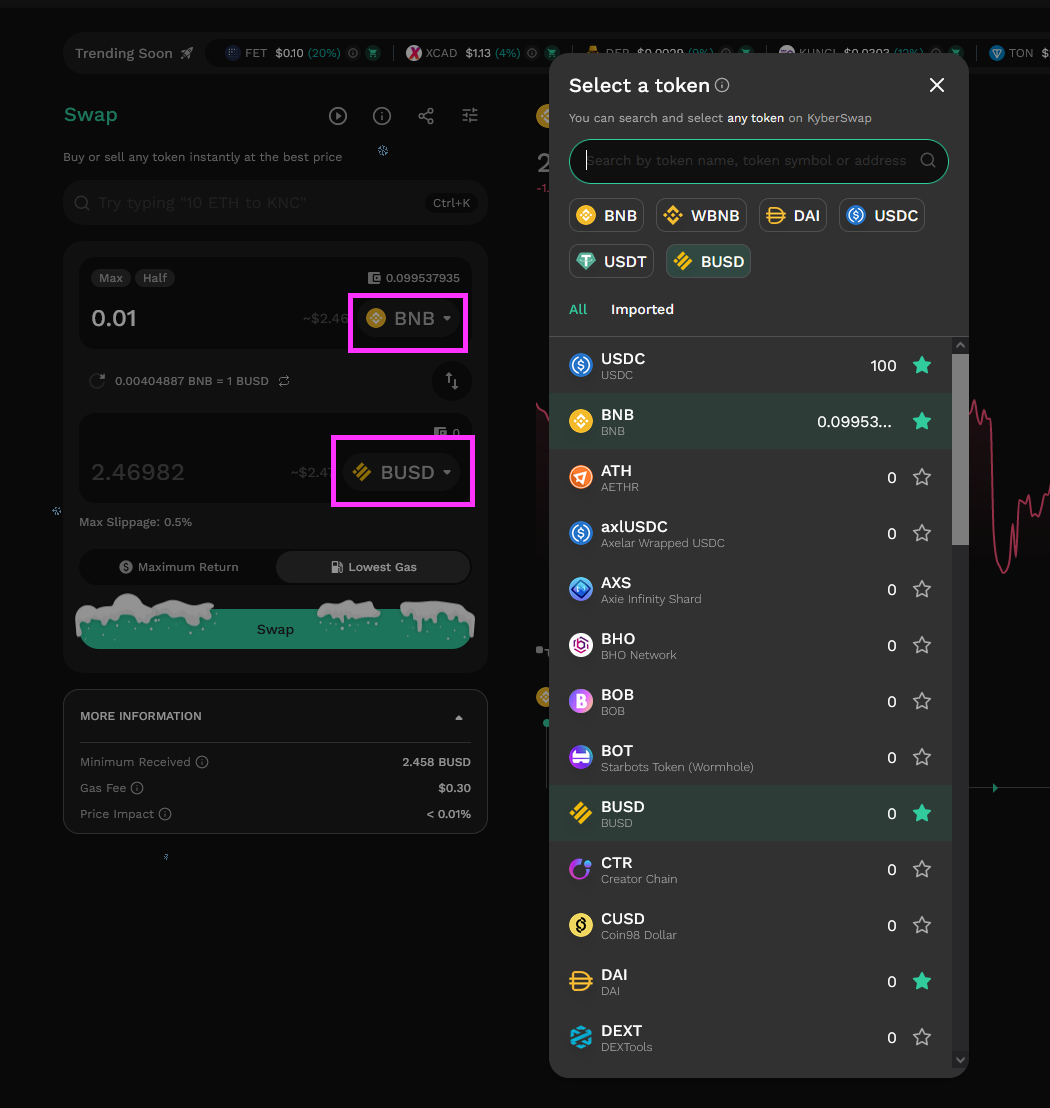
Task: Select the axlUSDC Axelar Wrapped USDC row
Action: point(750,534)
